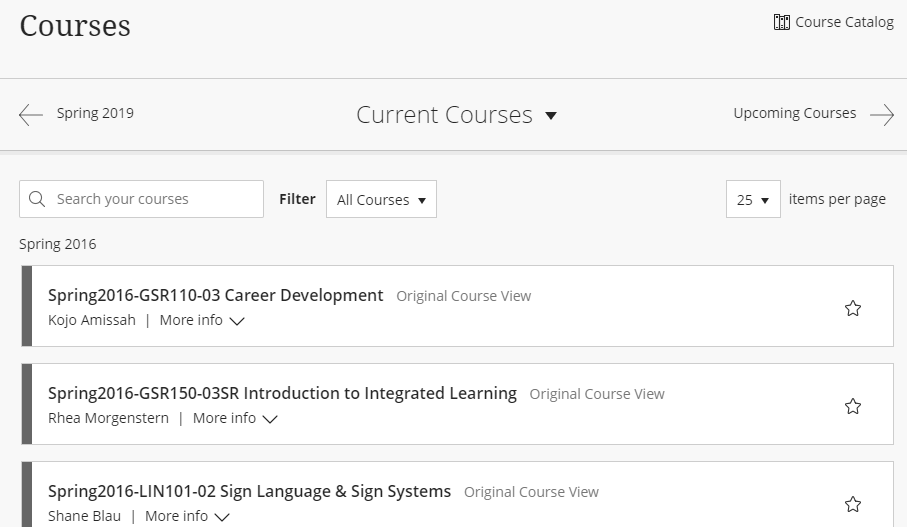The width and height of the screenshot is (907, 527).
Task: Navigate to Upcoming Courses
Action: coord(794,114)
